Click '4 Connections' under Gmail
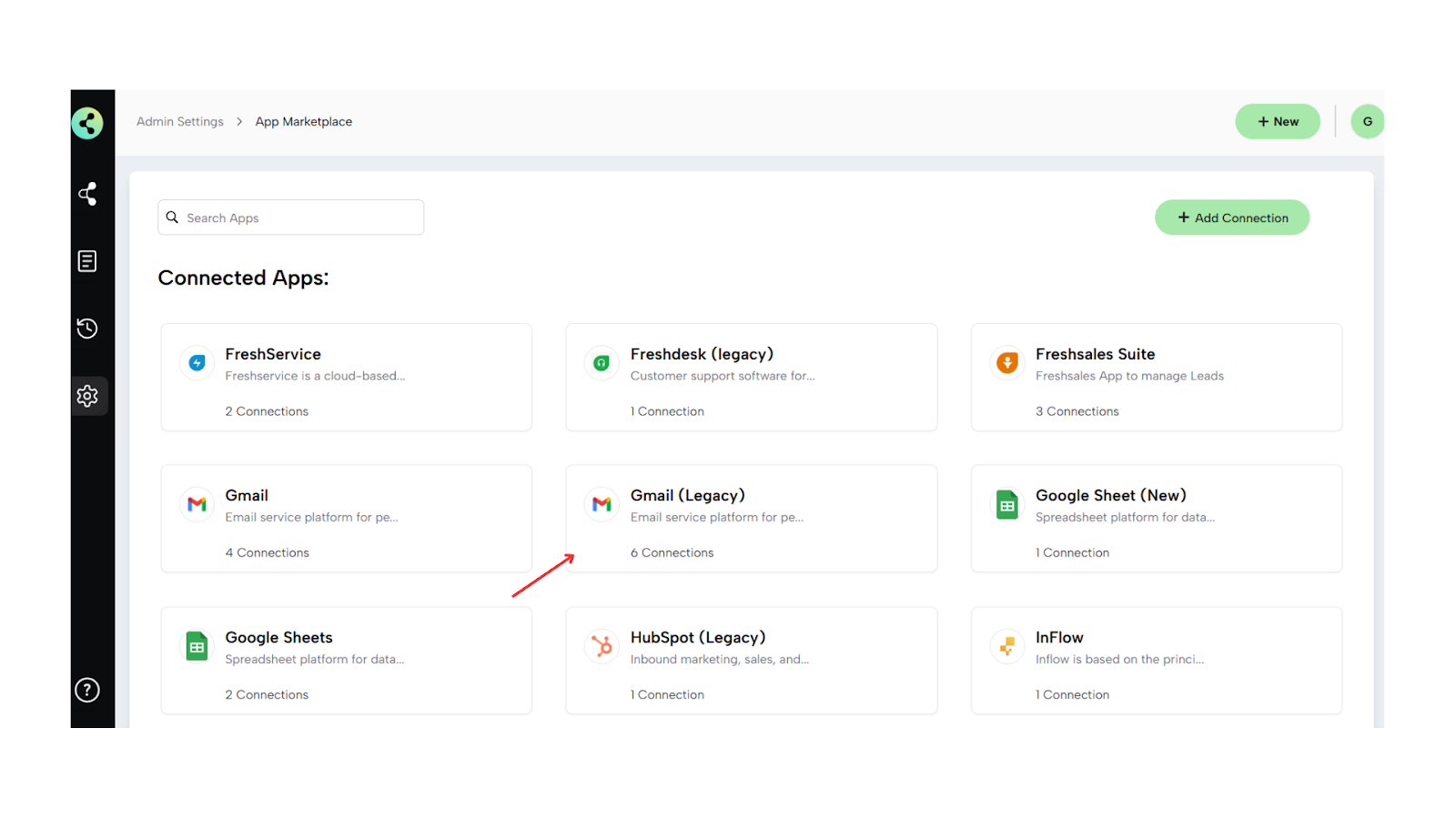Image resolution: width=1456 pixels, height=819 pixels. coord(268,552)
